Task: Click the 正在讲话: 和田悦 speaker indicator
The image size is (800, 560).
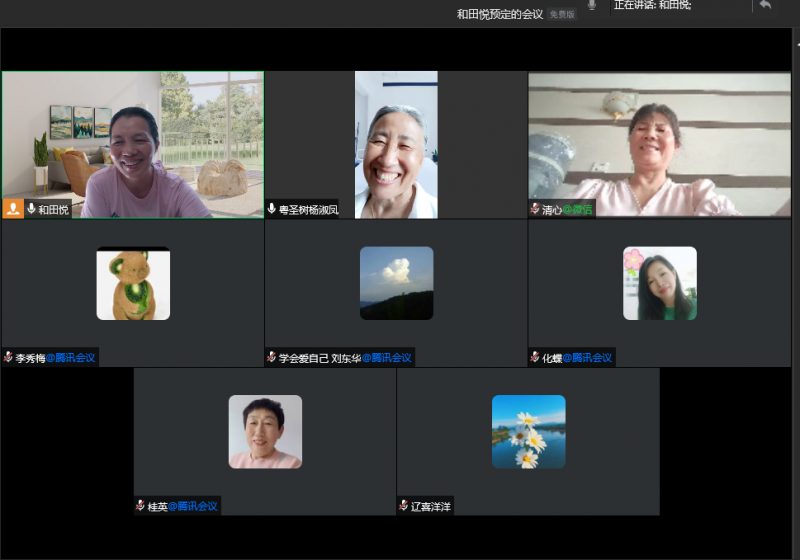Action: pos(652,5)
